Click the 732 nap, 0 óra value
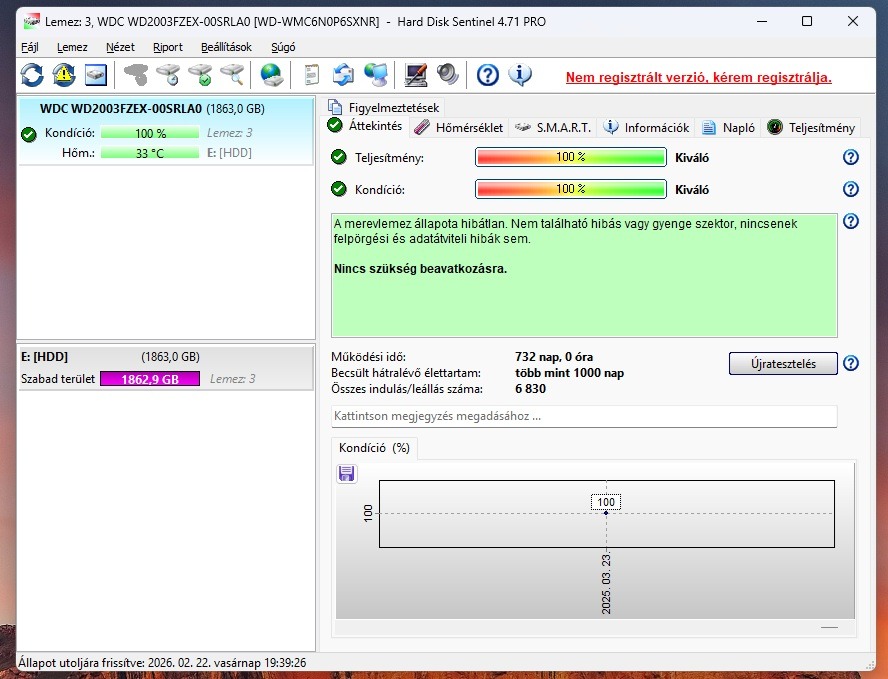The image size is (888, 679). (554, 357)
